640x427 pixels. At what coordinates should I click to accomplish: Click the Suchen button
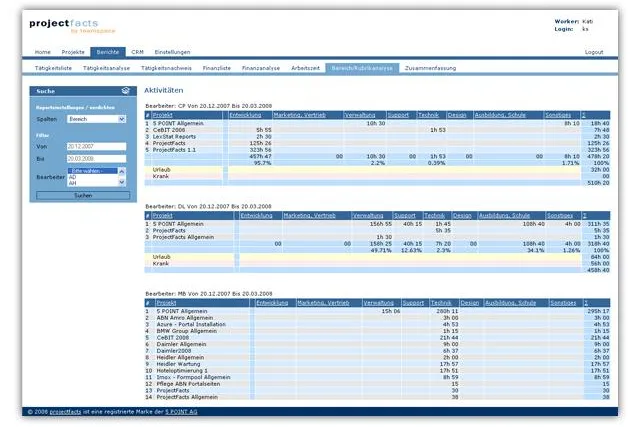pos(83,196)
